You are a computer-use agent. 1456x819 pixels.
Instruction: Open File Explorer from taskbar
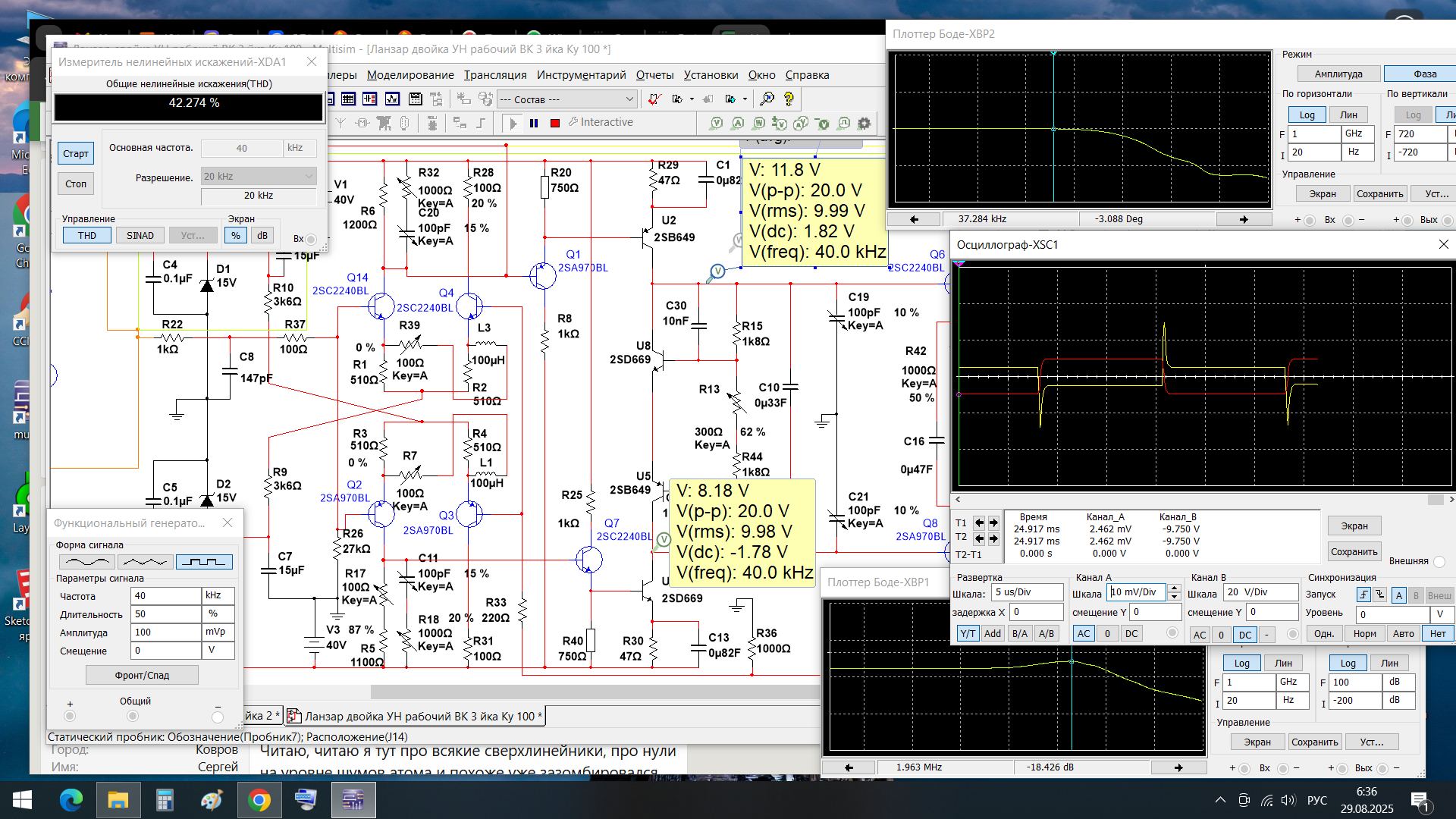[118, 800]
